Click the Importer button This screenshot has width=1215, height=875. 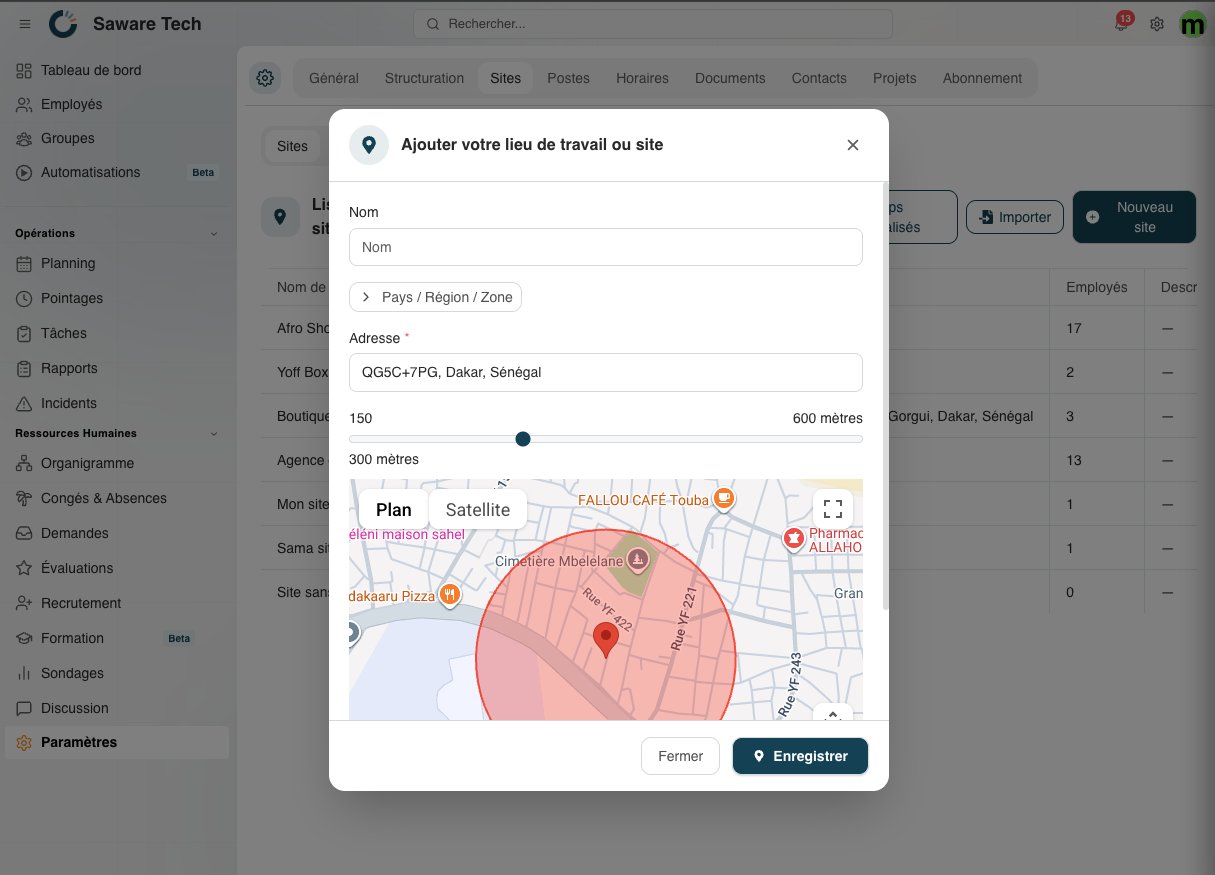pos(1015,217)
